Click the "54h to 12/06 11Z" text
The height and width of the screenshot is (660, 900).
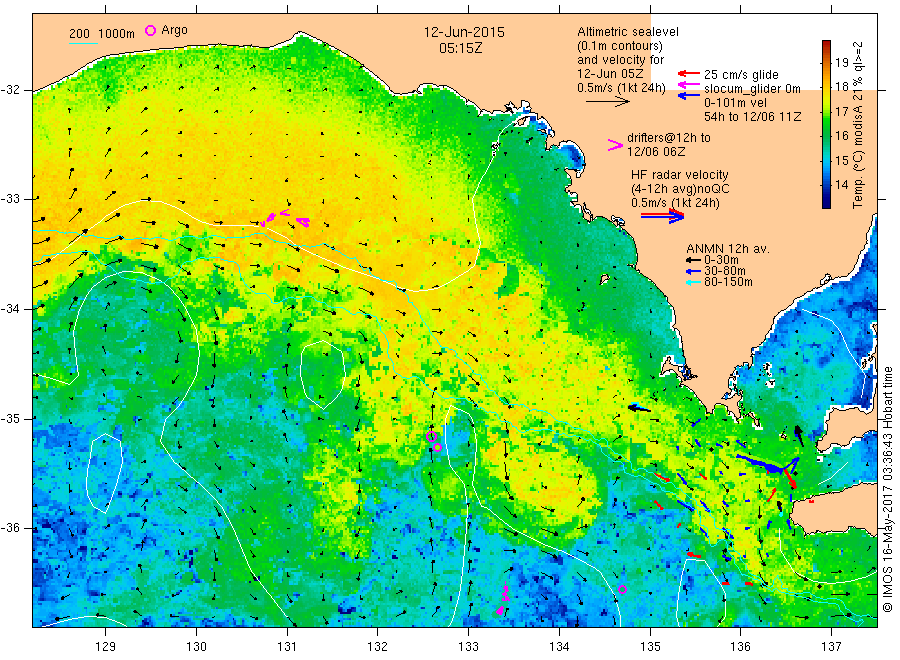tap(752, 116)
